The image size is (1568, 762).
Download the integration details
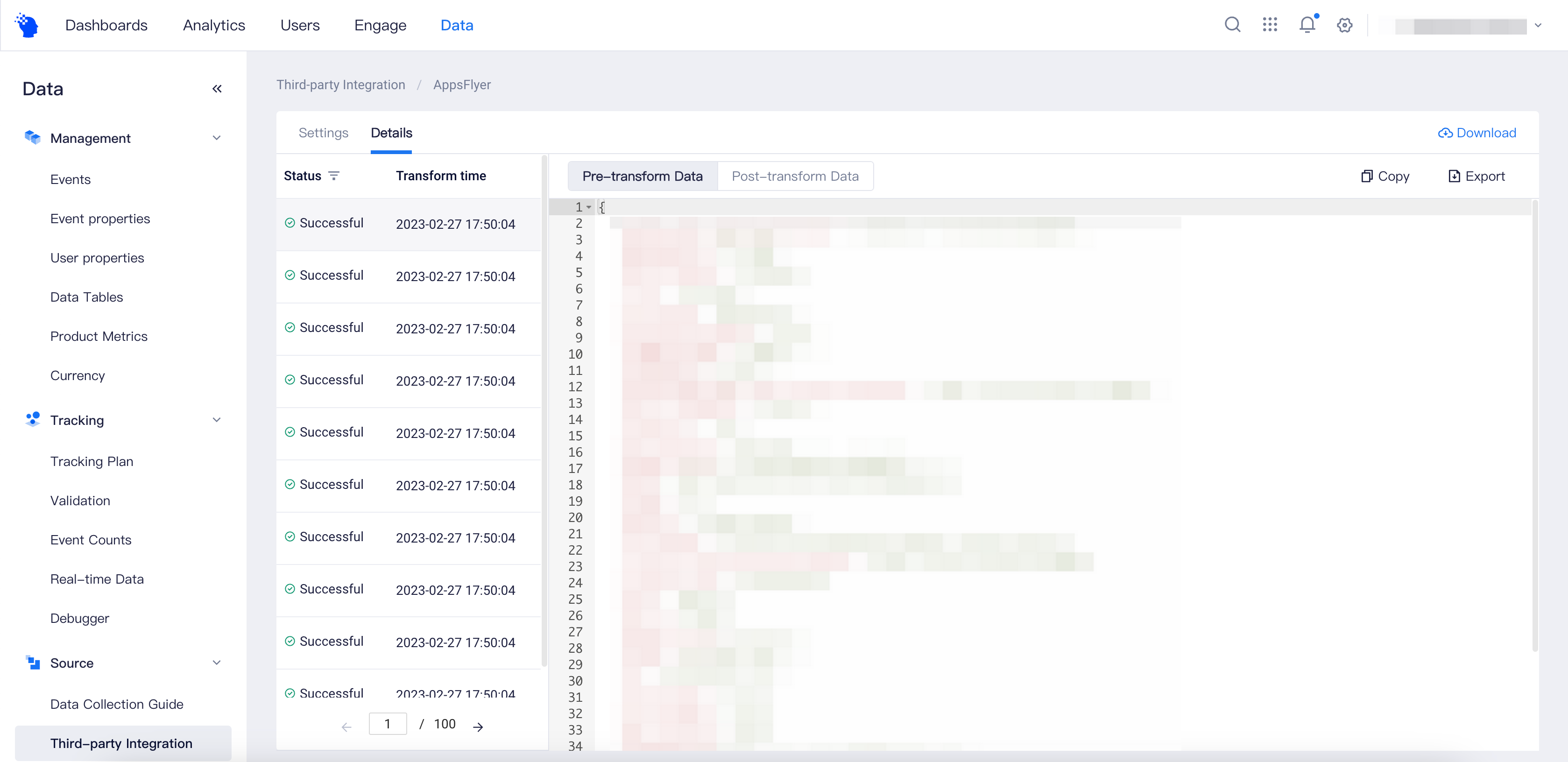[x=1476, y=133]
